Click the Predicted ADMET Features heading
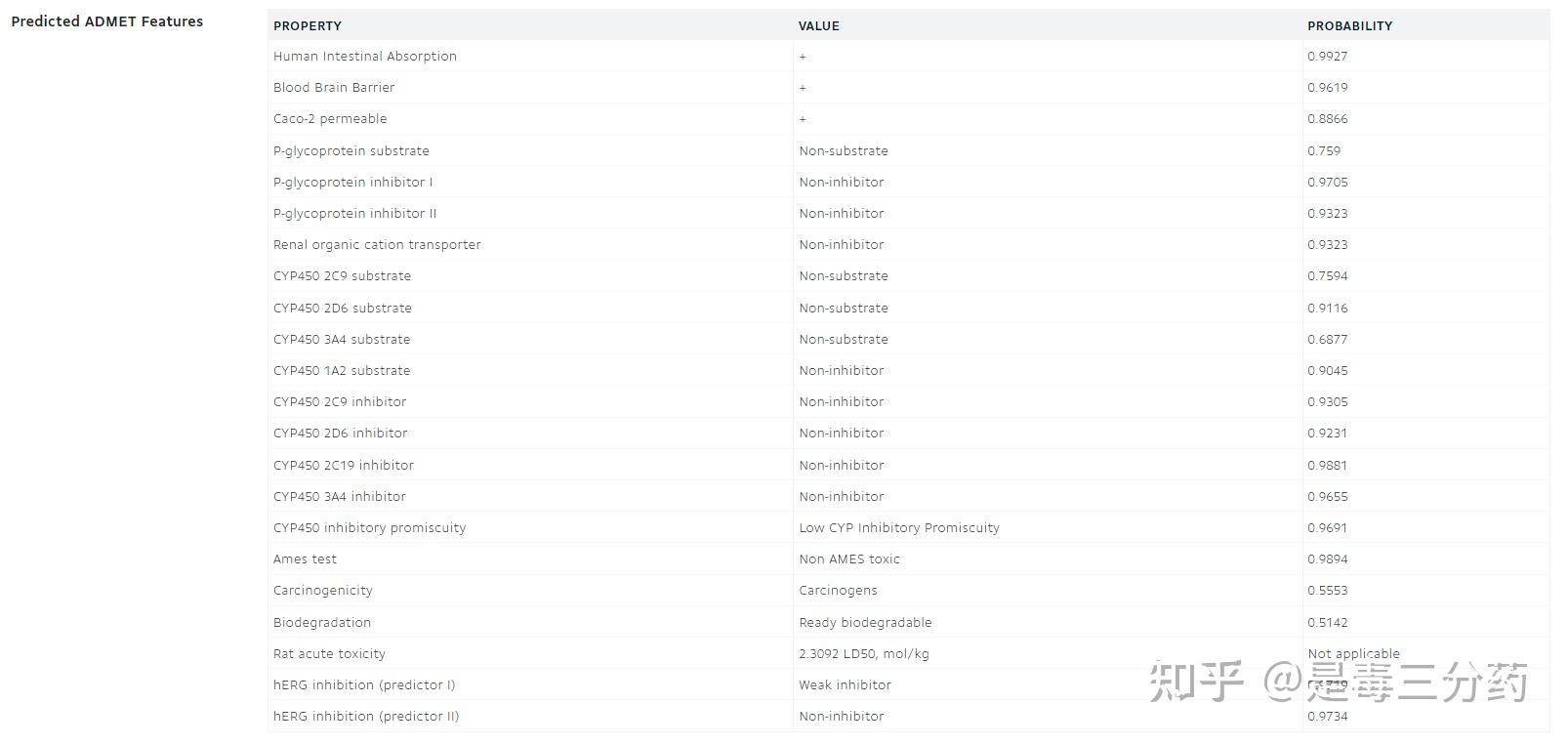The height and width of the screenshot is (745, 1568). (x=107, y=21)
